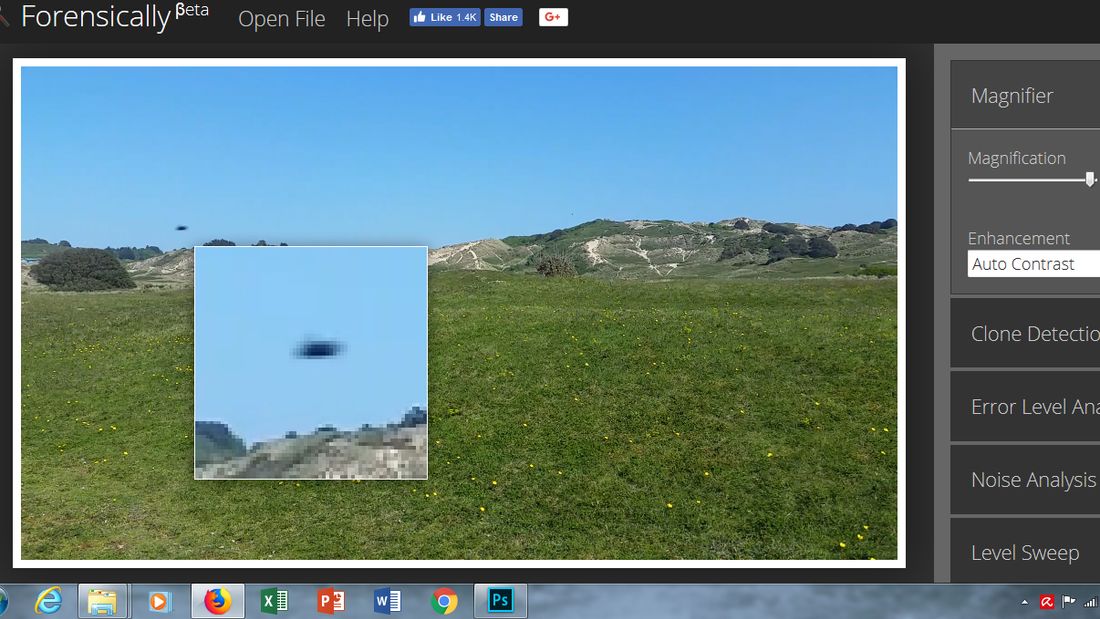1100x619 pixels.
Task: Open the Level Sweep tool
Action: click(x=1025, y=552)
